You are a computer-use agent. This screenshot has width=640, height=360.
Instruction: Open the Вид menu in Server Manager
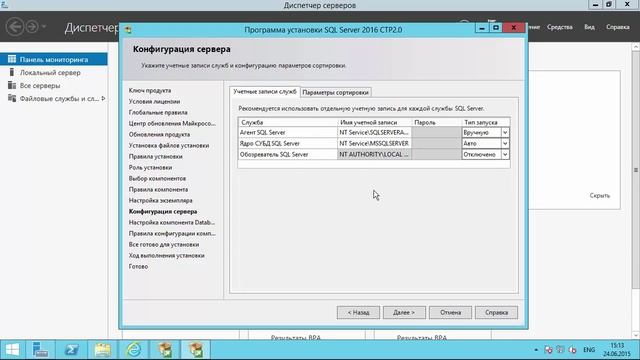[x=589, y=27]
